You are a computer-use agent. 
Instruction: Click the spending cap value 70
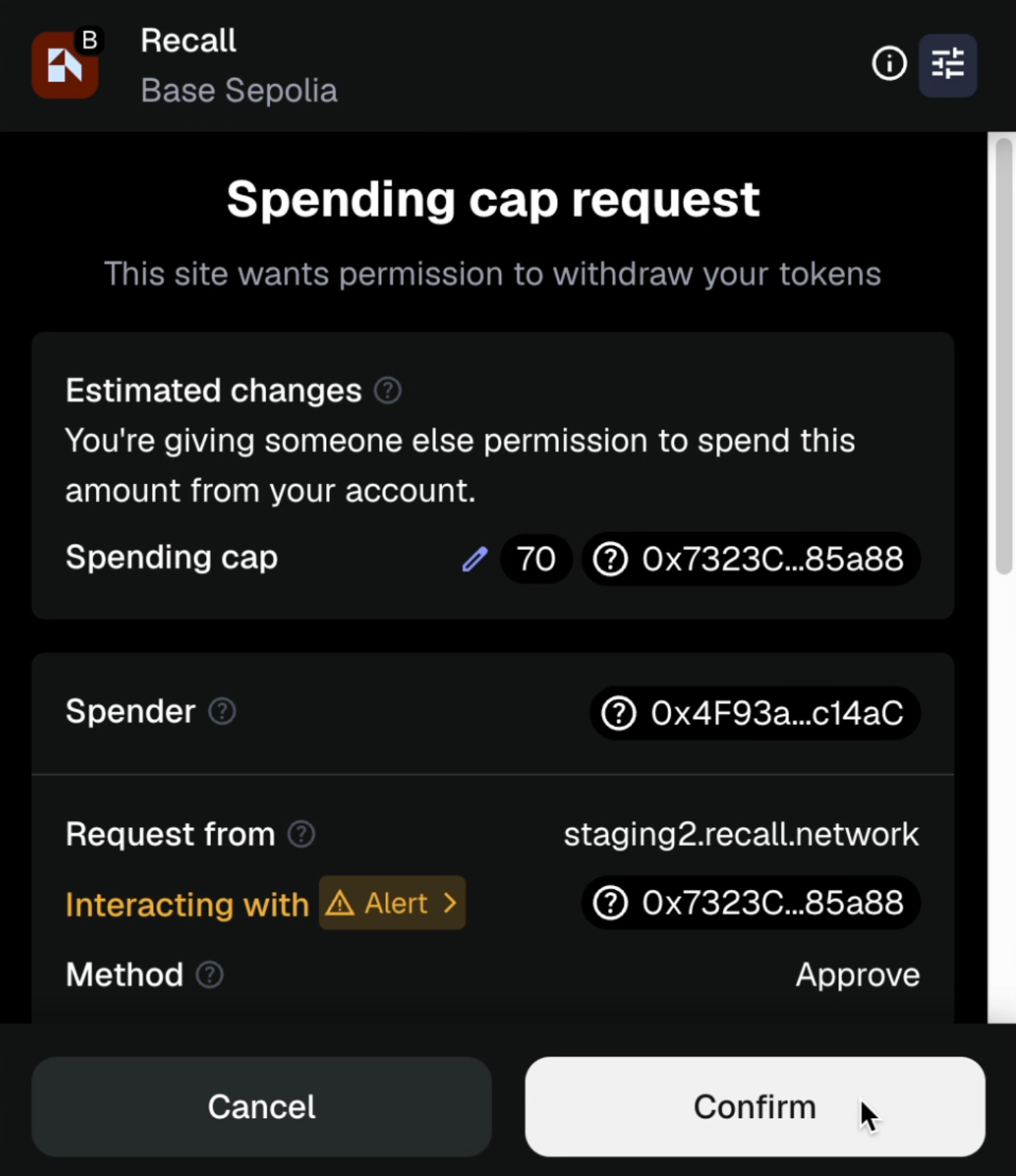[x=536, y=559]
